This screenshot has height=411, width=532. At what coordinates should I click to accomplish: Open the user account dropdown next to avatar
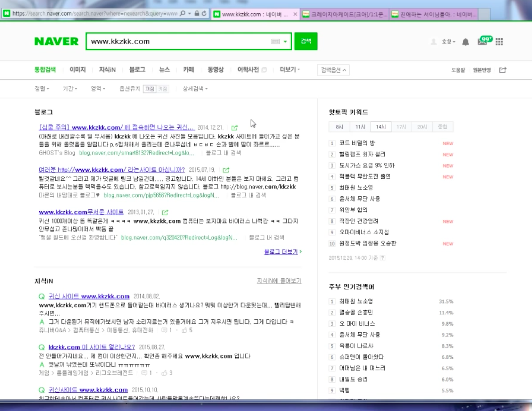point(448,42)
